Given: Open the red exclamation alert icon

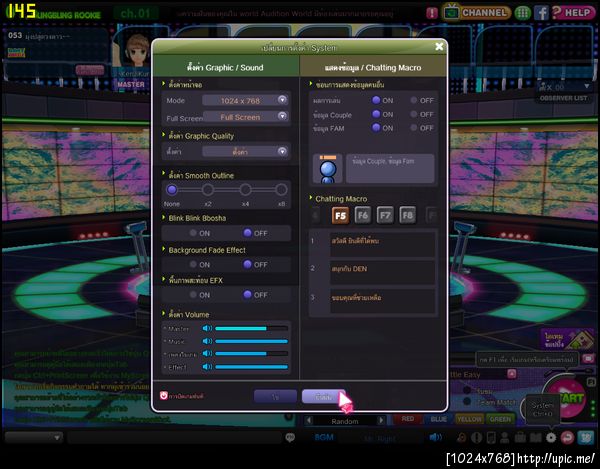Looking at the screenshot, I should (x=432, y=13).
